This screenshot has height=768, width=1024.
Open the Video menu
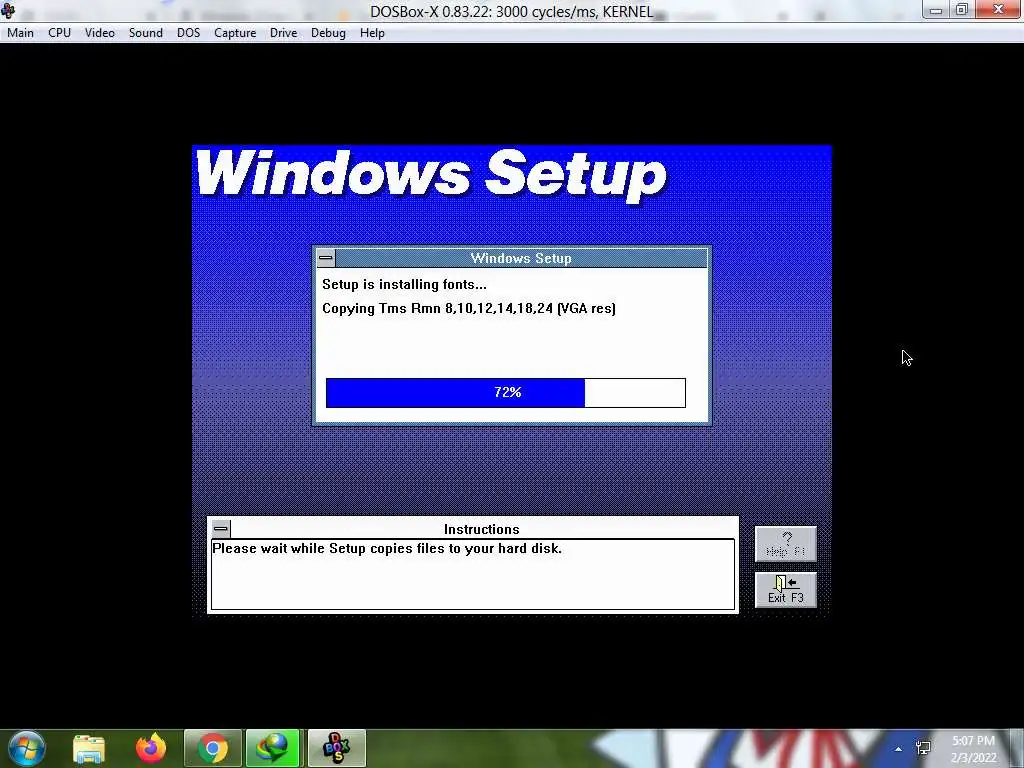tap(99, 33)
